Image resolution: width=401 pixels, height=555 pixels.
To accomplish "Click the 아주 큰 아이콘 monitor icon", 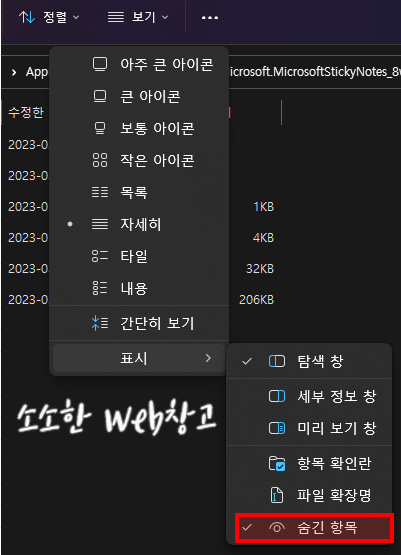I will 100,64.
